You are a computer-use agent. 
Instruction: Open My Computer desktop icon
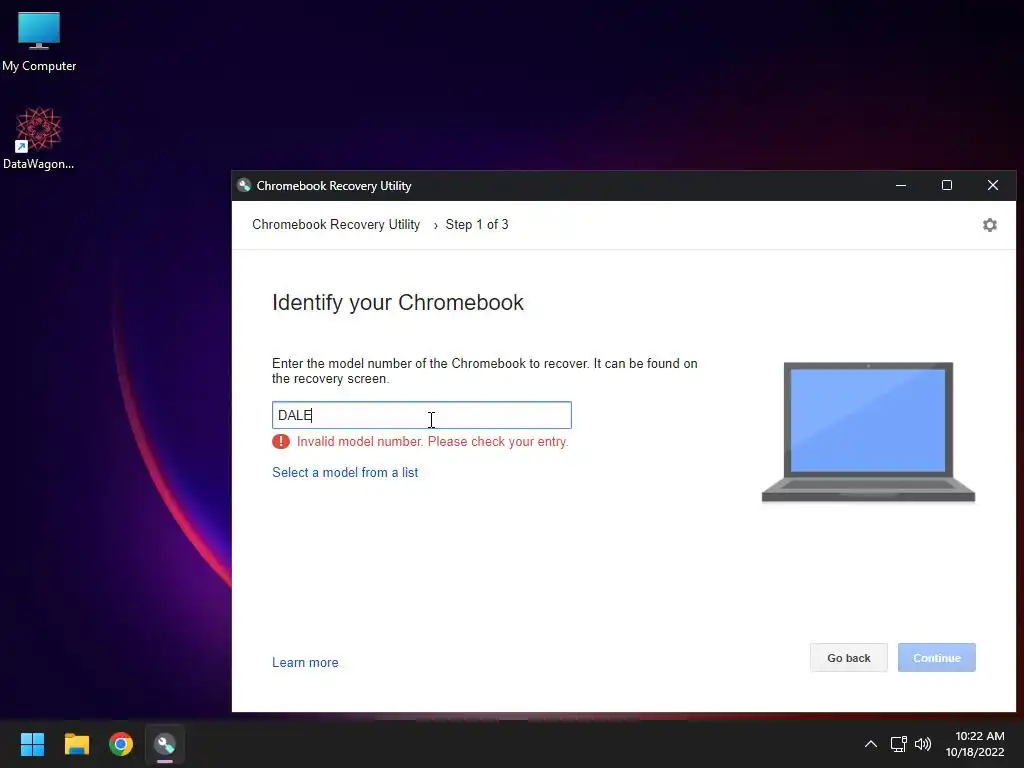coord(39,41)
